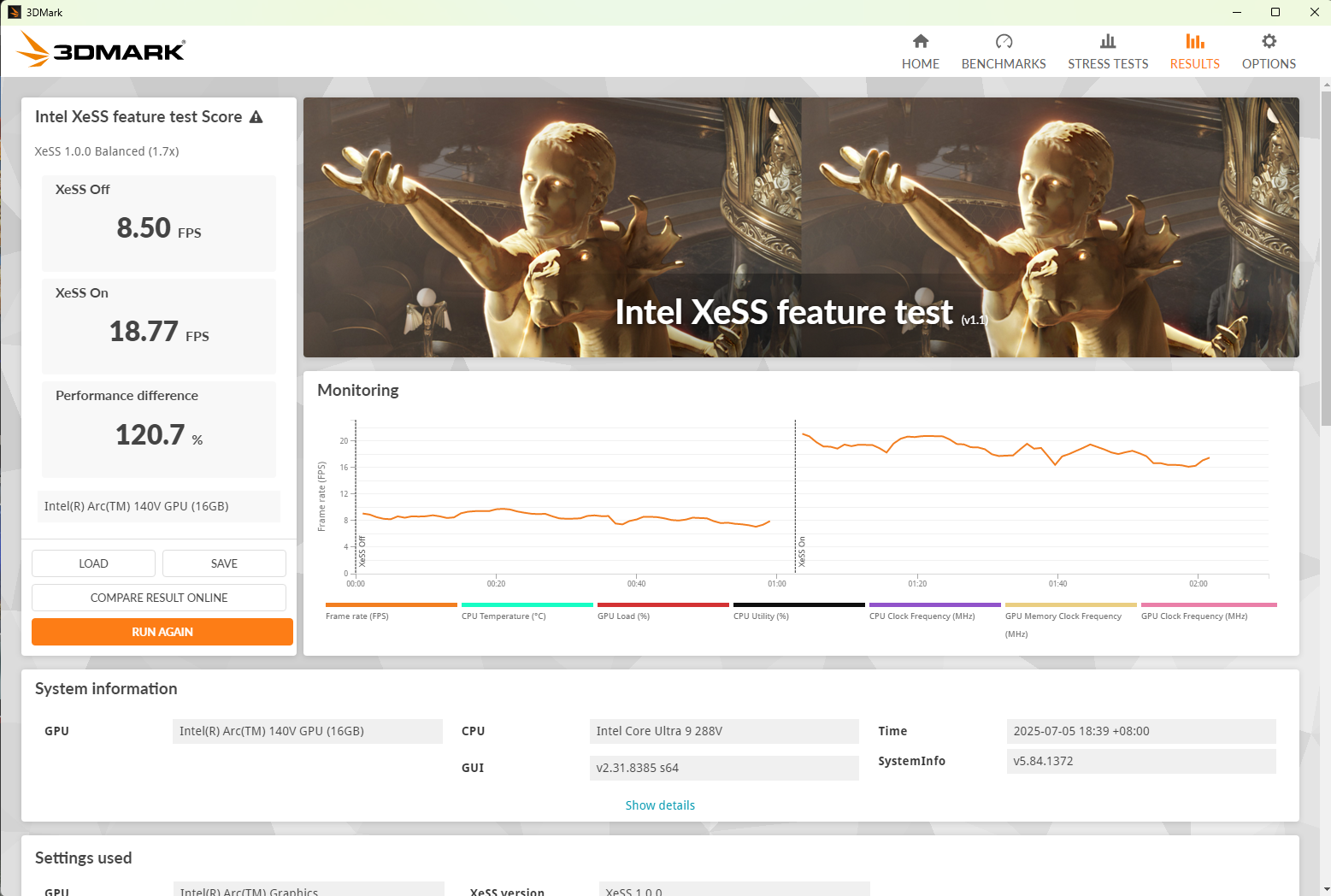Click the Benchmarks gauge icon
The image size is (1331, 896).
1004,41
